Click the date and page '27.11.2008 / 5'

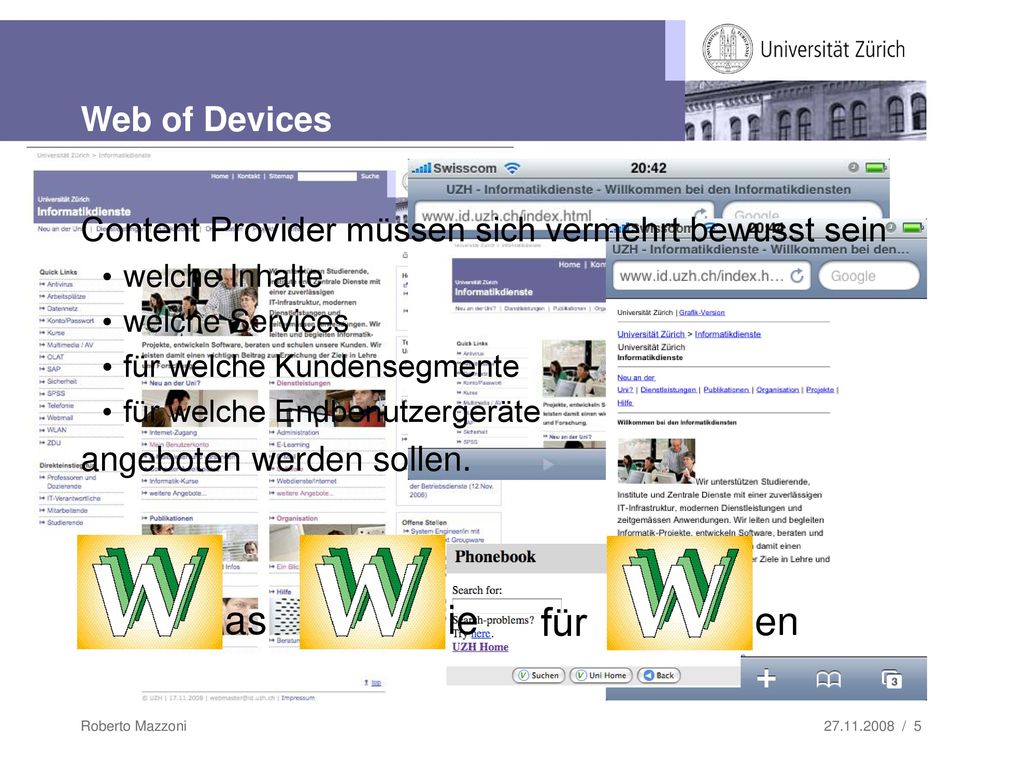(872, 726)
